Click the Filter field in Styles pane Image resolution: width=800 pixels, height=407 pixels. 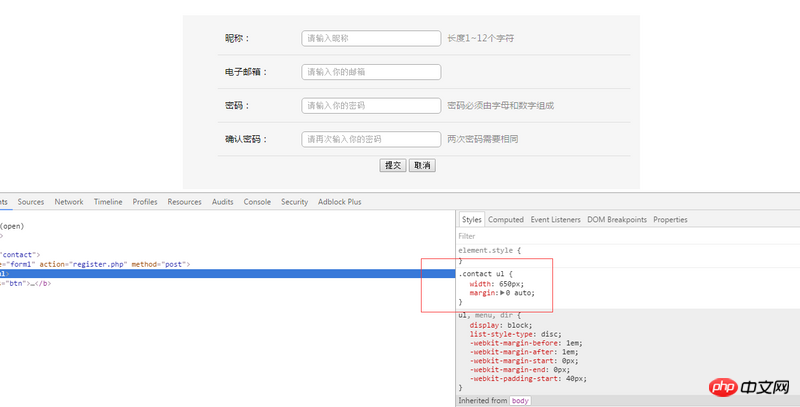coord(628,236)
